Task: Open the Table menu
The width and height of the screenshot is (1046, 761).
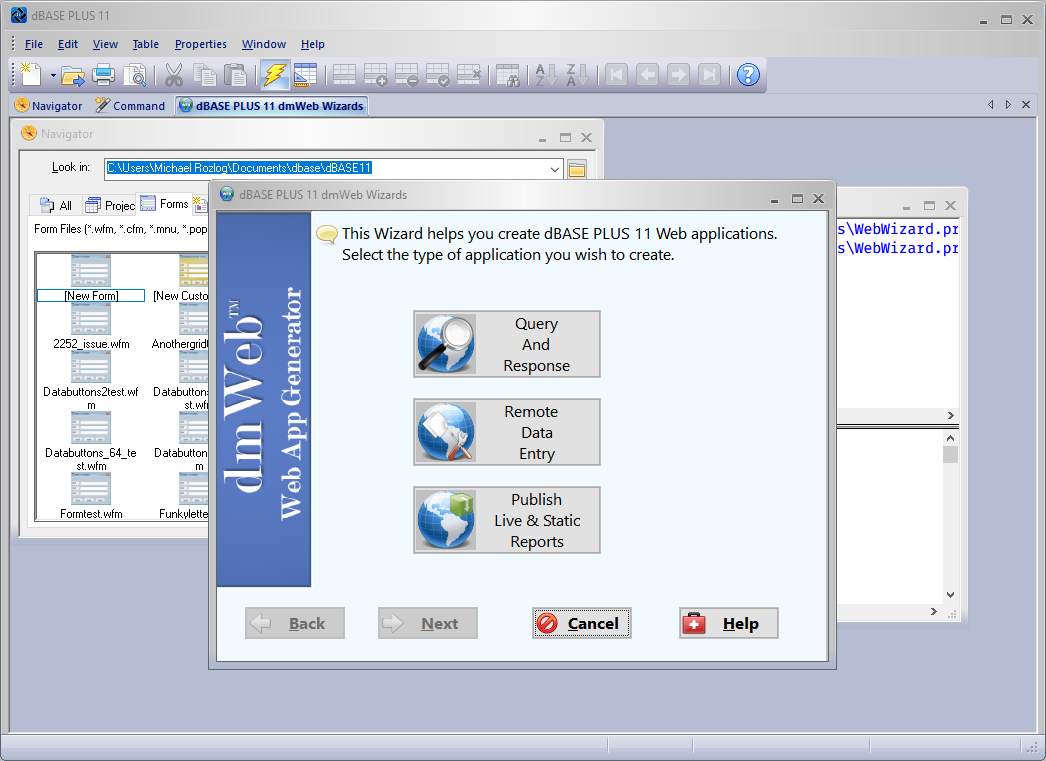Action: pos(145,44)
